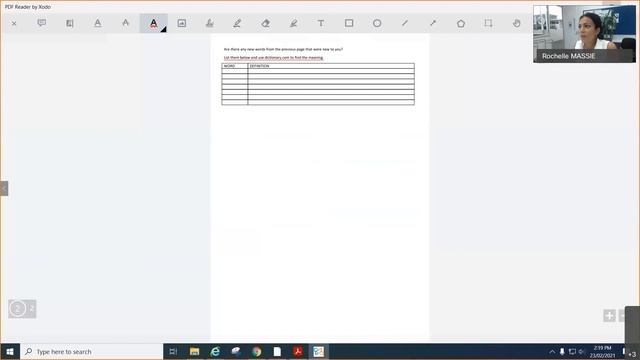Viewport: 640px width, 360px height.
Task: Show hidden system tray icons
Action: coord(552,351)
